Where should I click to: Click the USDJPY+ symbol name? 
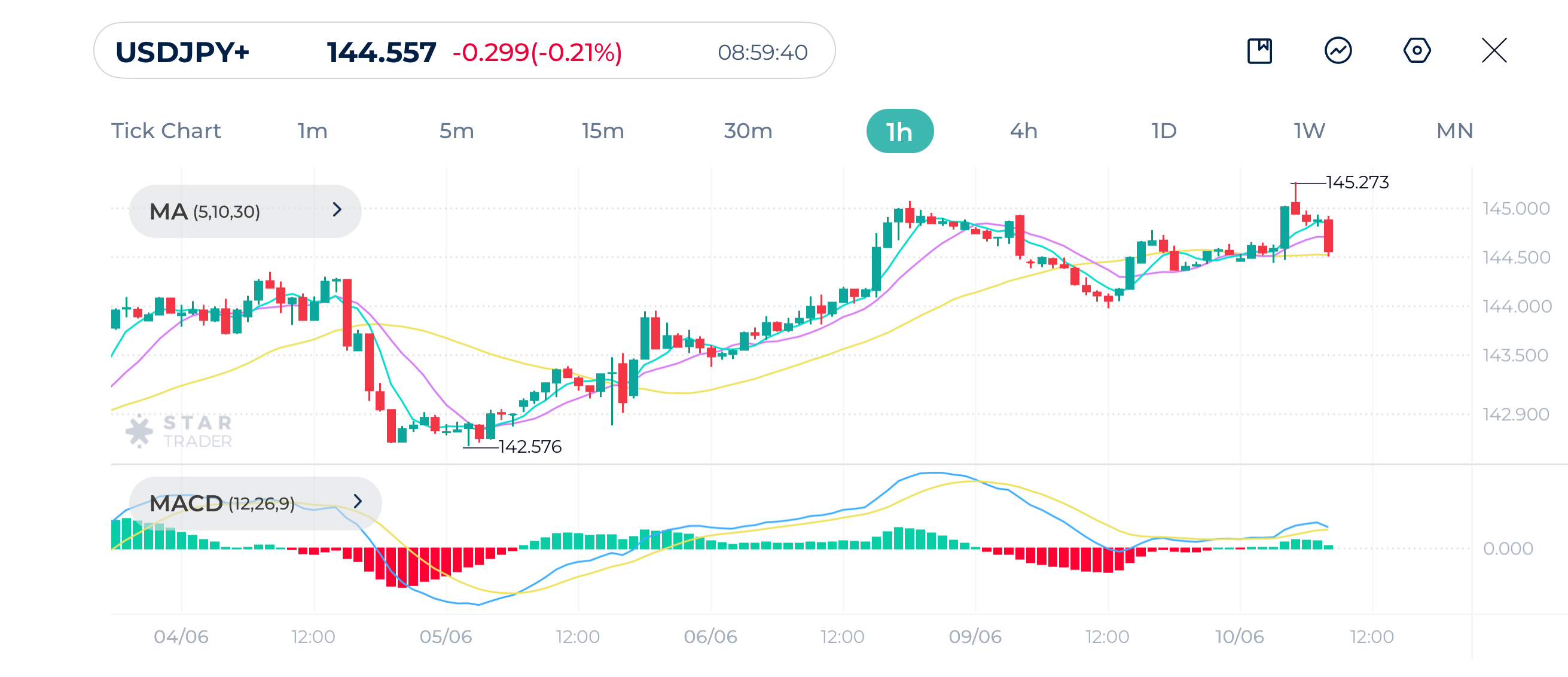click(182, 54)
